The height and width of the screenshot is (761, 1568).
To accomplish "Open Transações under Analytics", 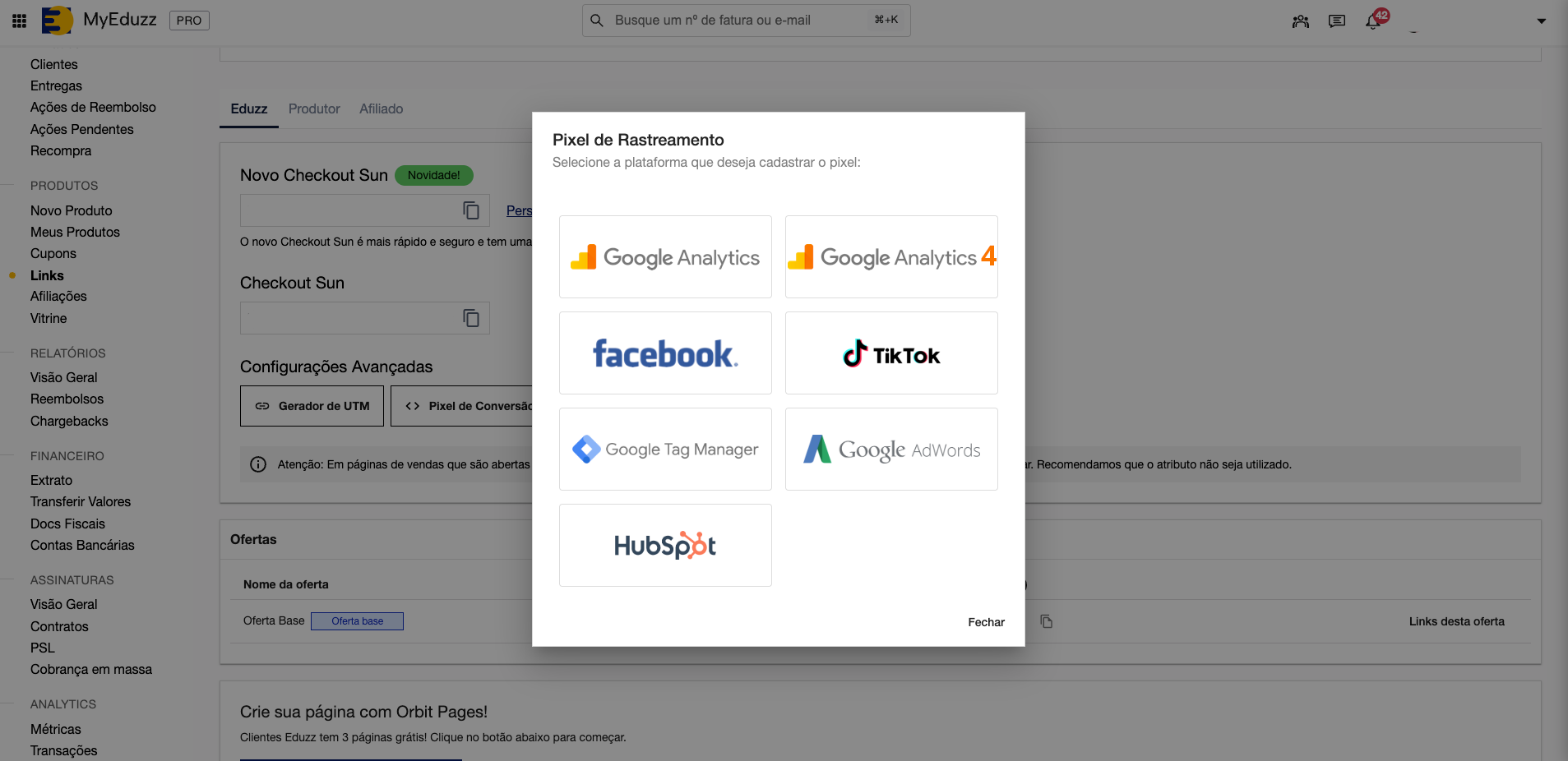I will (63, 750).
